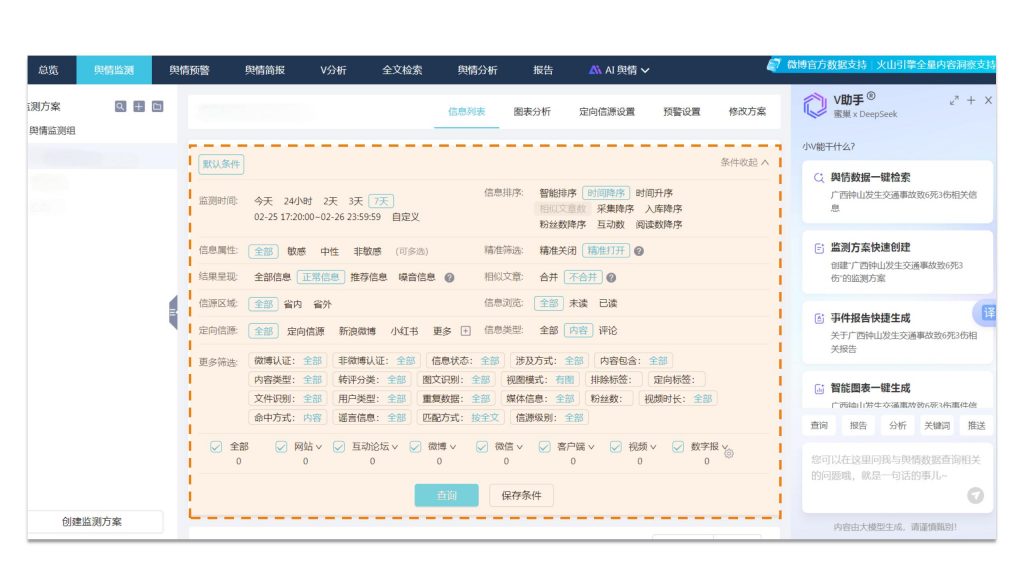1024x576 pixels.
Task: Click the 保存条件 button
Action: (521, 496)
